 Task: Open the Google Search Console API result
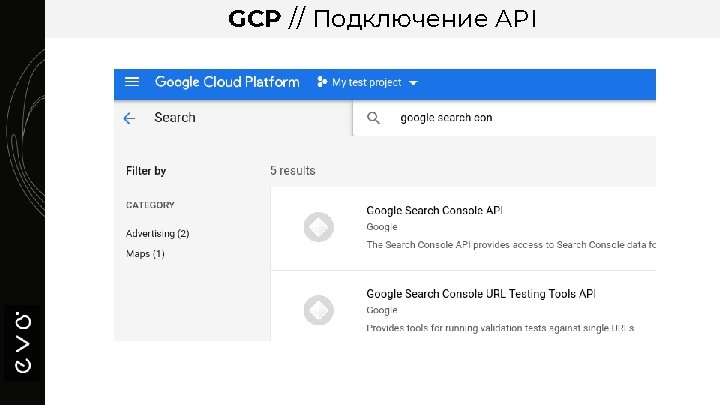pos(434,210)
